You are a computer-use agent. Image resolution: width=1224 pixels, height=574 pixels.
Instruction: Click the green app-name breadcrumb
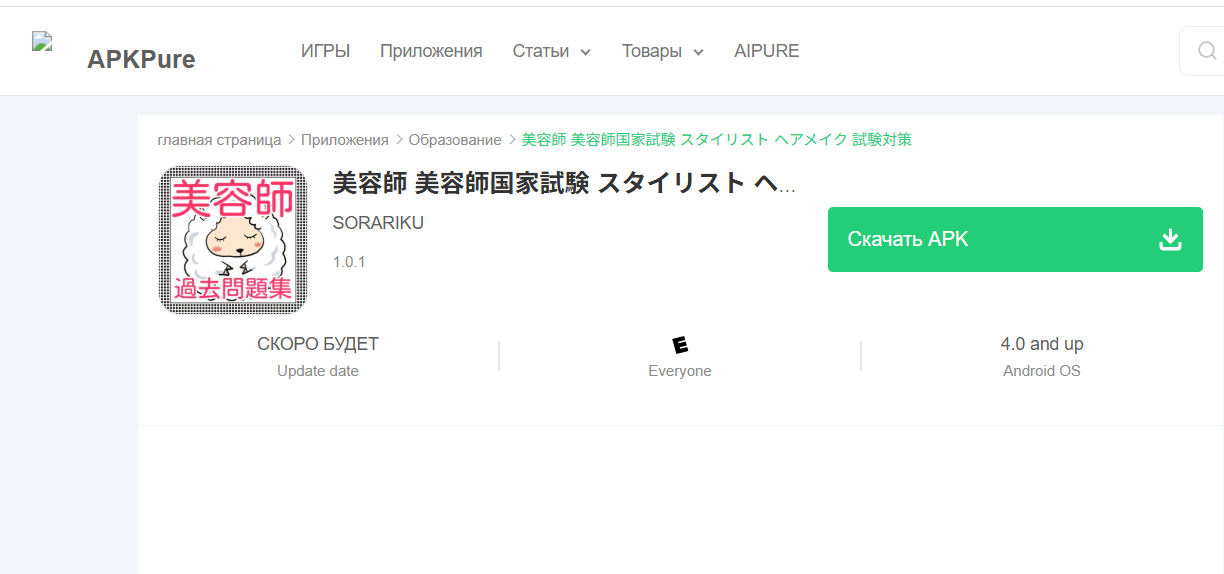717,140
